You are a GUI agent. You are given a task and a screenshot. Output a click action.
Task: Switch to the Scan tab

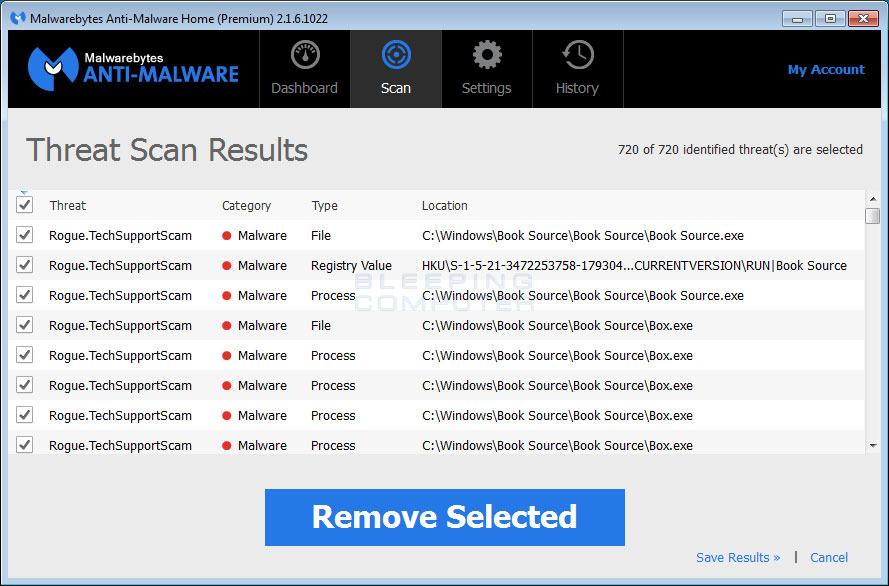pyautogui.click(x=396, y=69)
